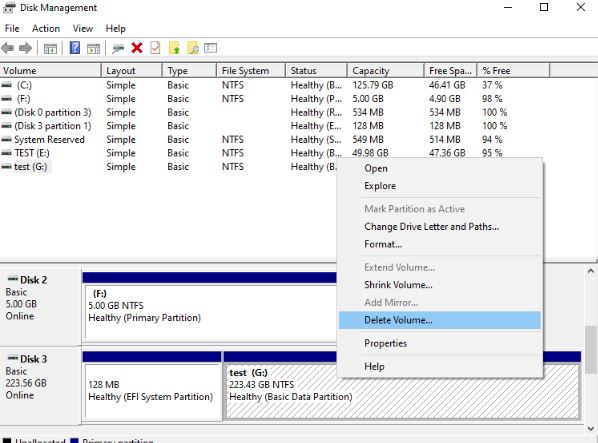Open the File menu
598x443 pixels.
(12, 29)
